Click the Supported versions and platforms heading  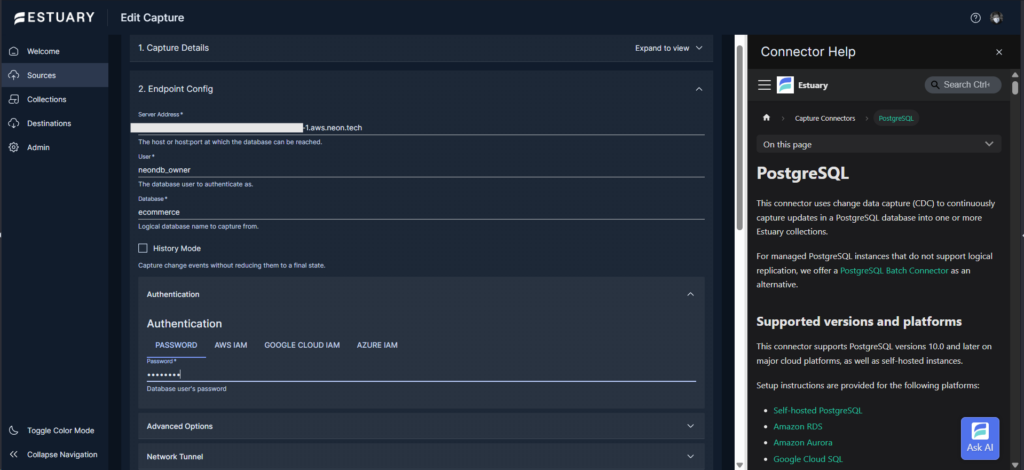pos(859,322)
